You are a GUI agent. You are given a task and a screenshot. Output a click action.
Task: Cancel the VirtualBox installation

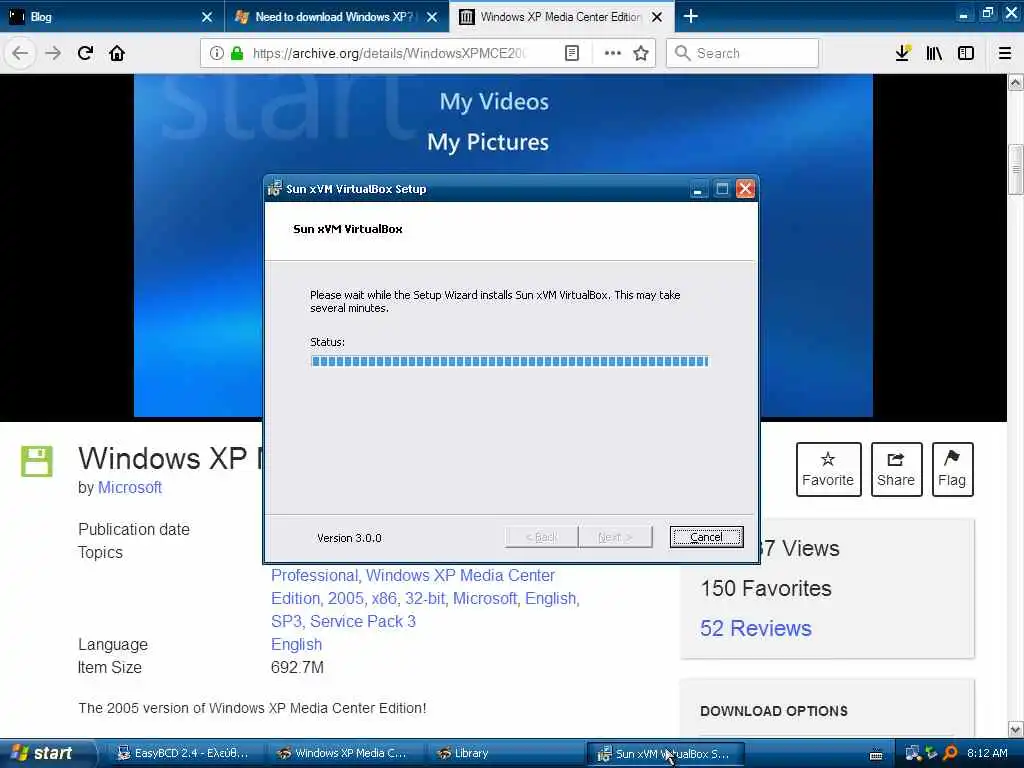[706, 537]
